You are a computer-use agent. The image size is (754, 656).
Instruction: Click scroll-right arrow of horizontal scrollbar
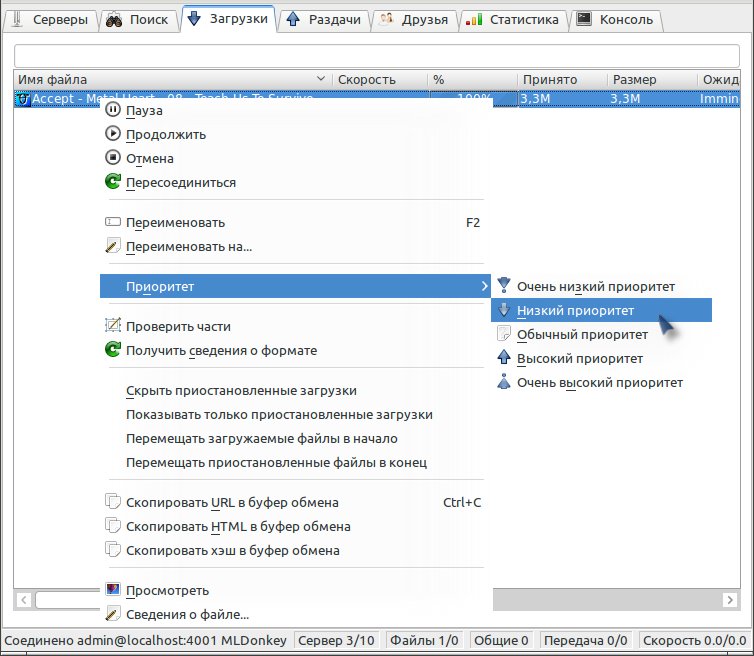(x=730, y=599)
